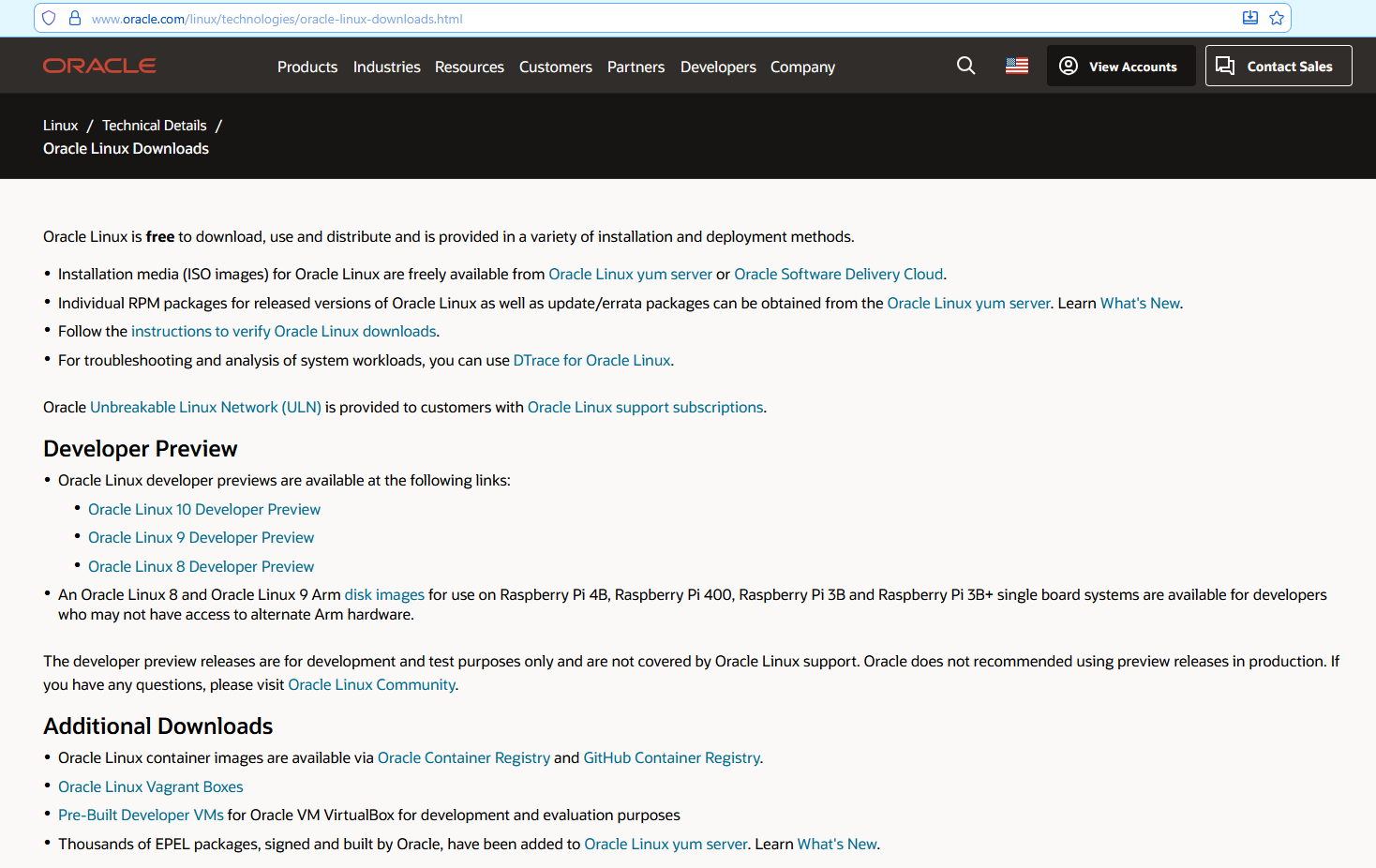Click the Additional Downloads heading

click(158, 726)
